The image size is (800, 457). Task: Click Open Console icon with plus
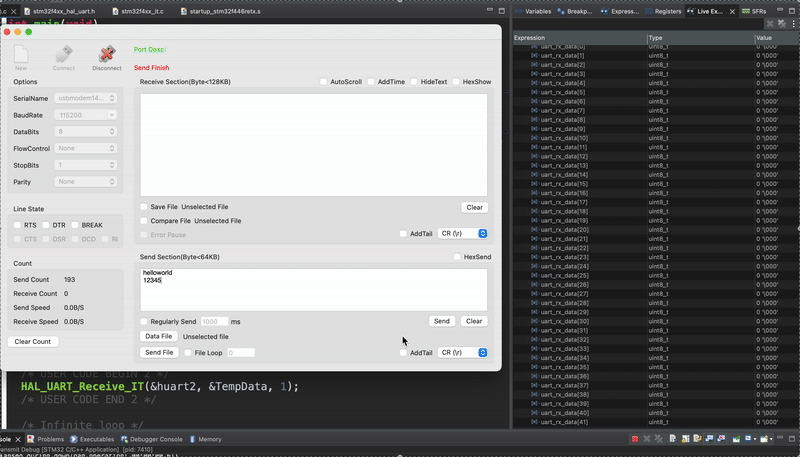764,439
